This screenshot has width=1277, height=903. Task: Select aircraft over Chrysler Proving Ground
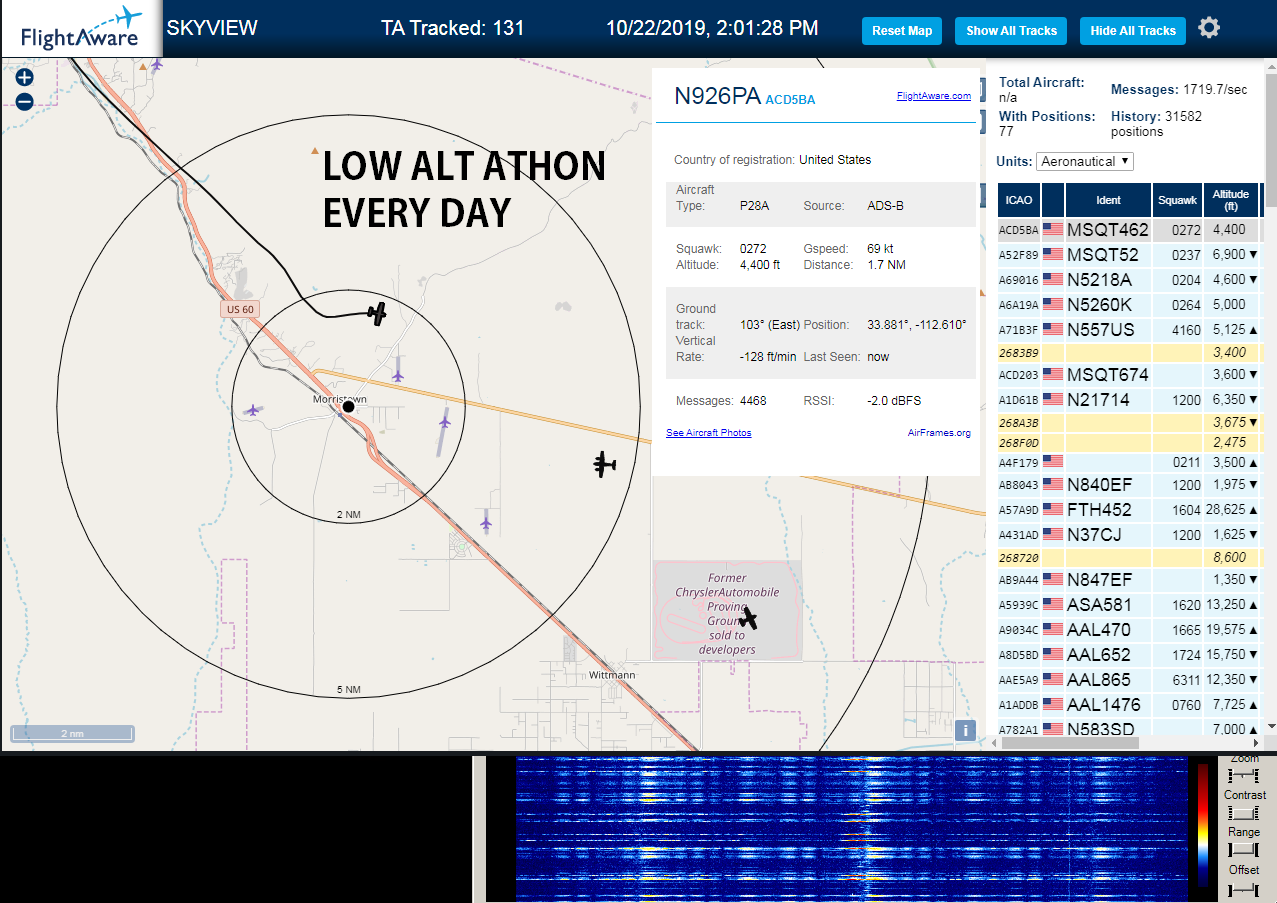(747, 618)
